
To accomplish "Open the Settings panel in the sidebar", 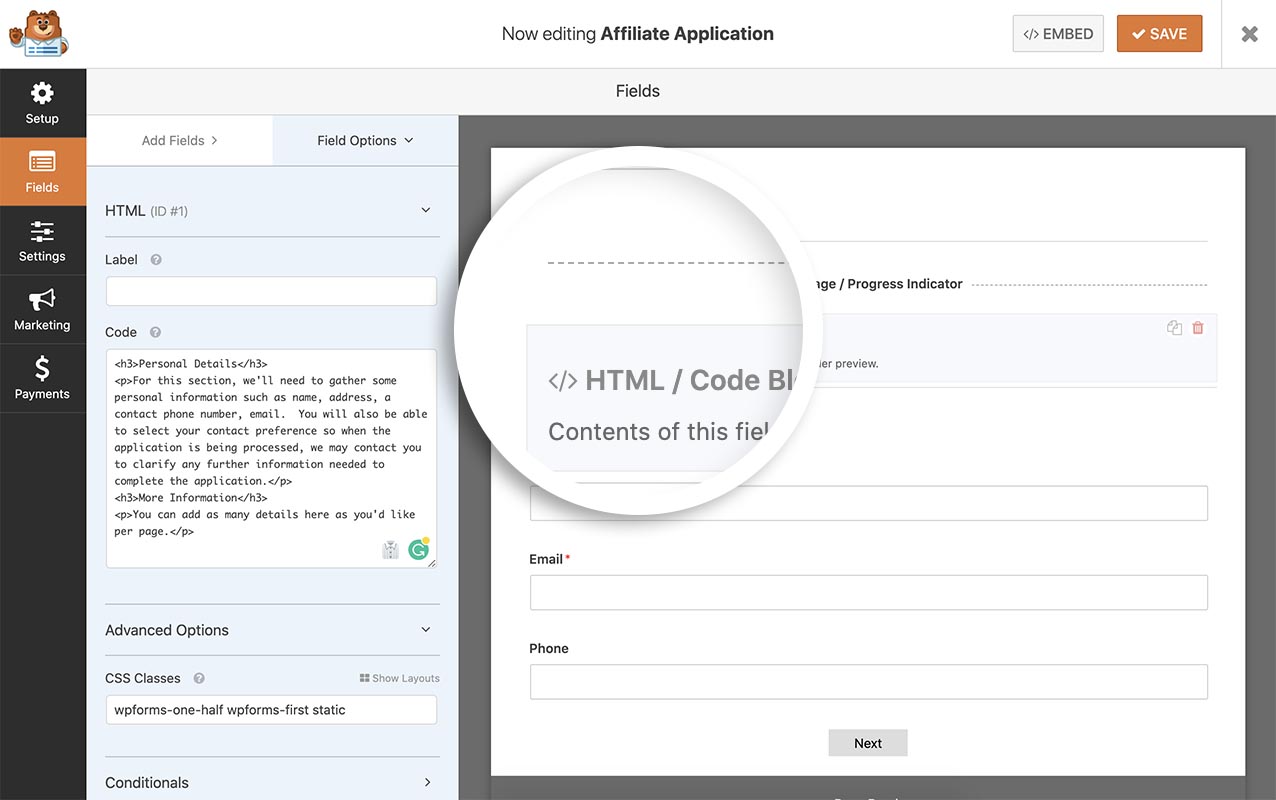I will tap(42, 240).
